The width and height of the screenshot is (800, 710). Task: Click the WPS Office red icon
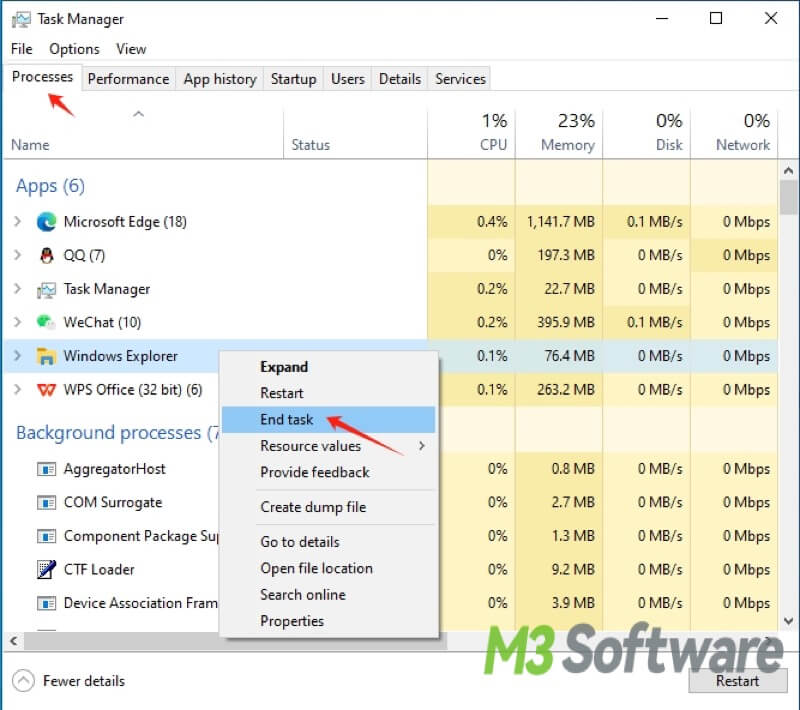(x=46, y=390)
